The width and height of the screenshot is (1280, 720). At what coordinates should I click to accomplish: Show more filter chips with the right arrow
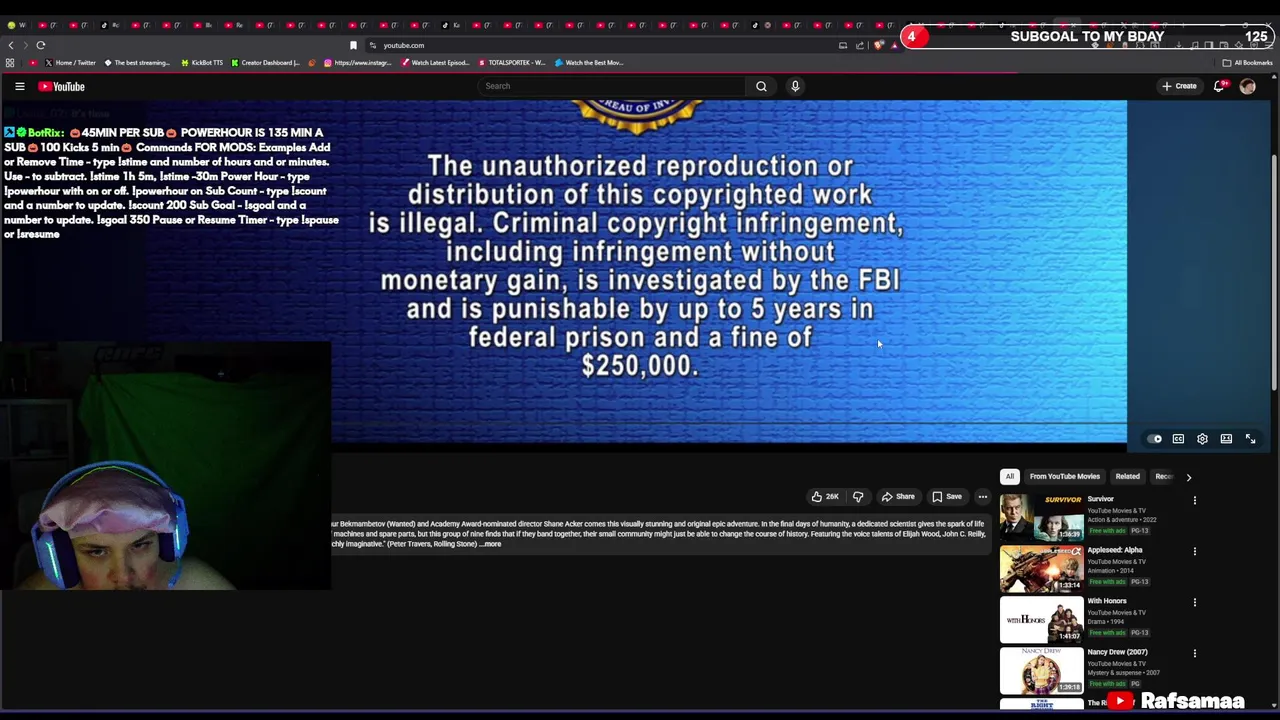point(1189,477)
